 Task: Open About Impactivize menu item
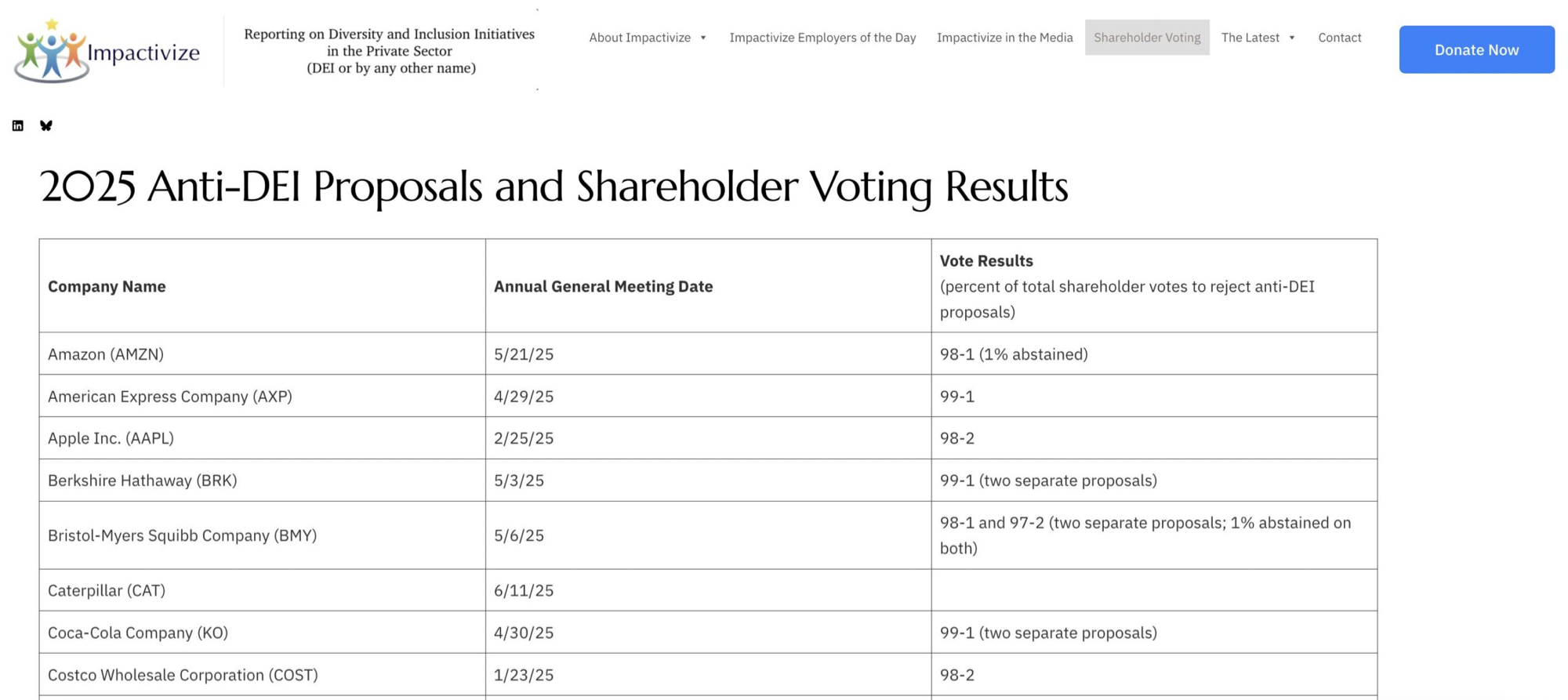click(640, 38)
